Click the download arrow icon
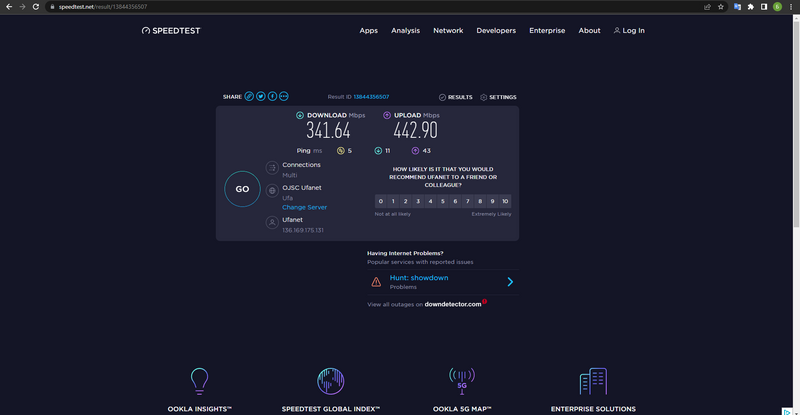The height and width of the screenshot is (415, 800). coord(300,115)
